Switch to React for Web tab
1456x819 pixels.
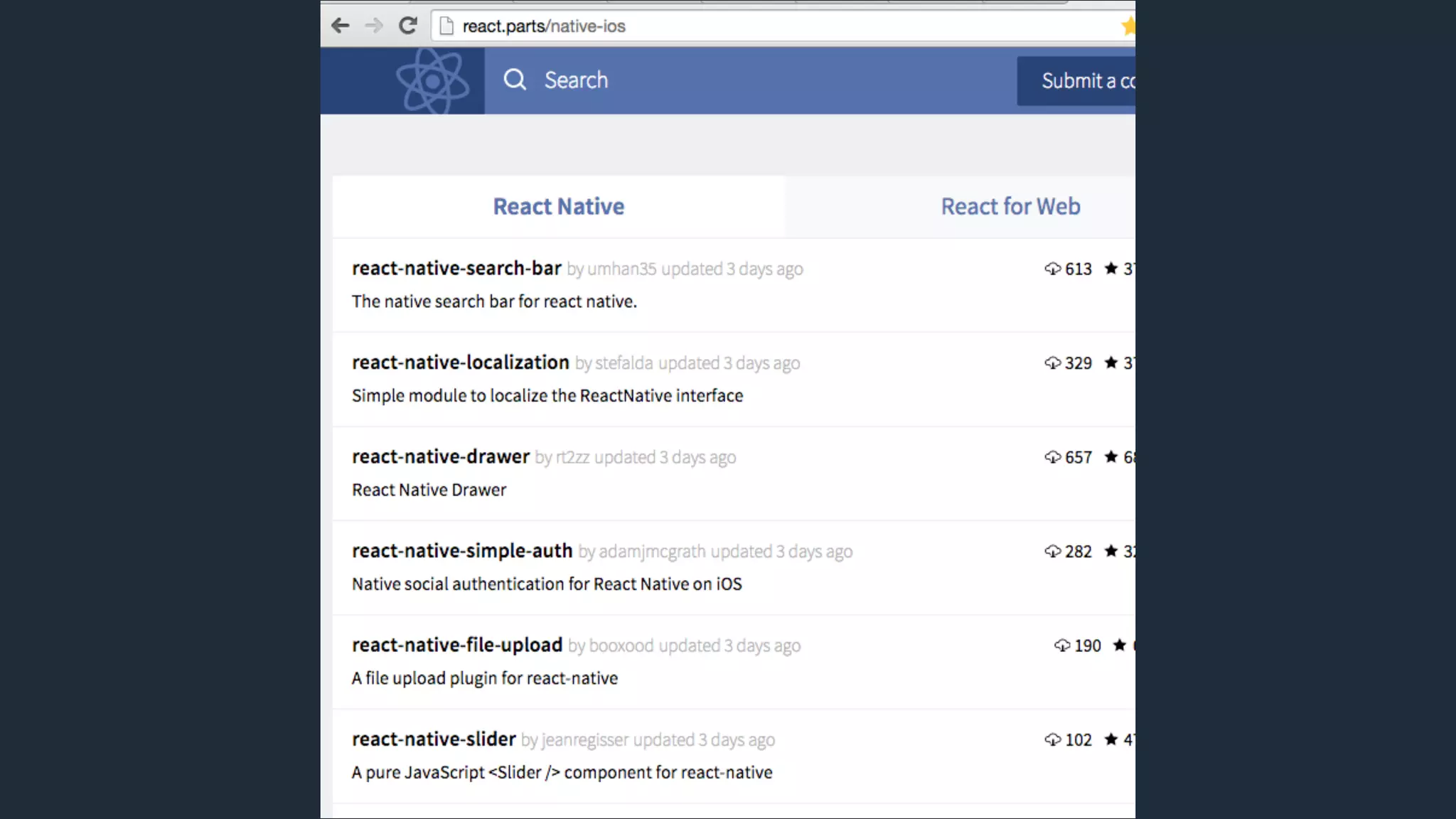tap(1010, 206)
